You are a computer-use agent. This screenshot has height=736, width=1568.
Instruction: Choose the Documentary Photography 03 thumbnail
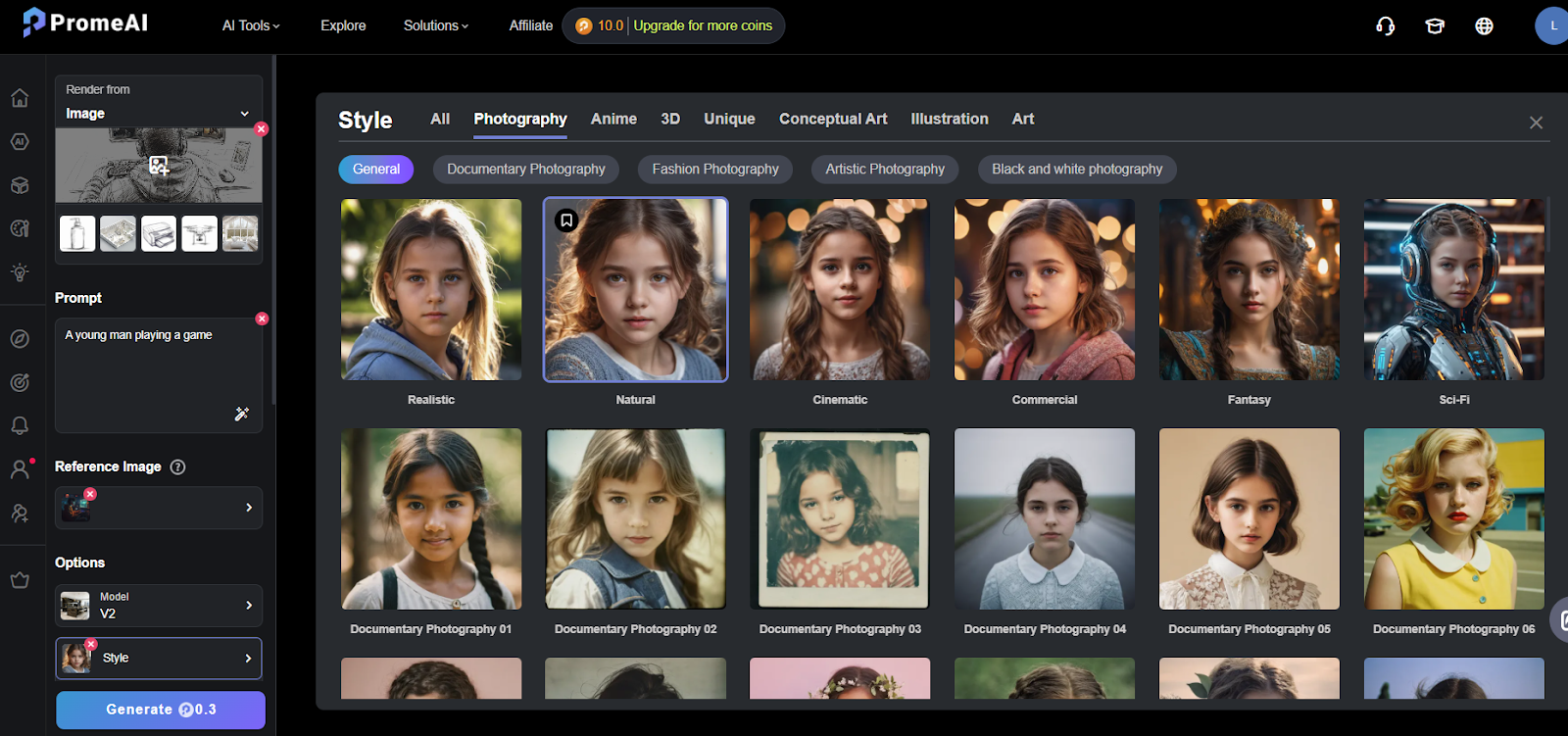click(x=840, y=518)
